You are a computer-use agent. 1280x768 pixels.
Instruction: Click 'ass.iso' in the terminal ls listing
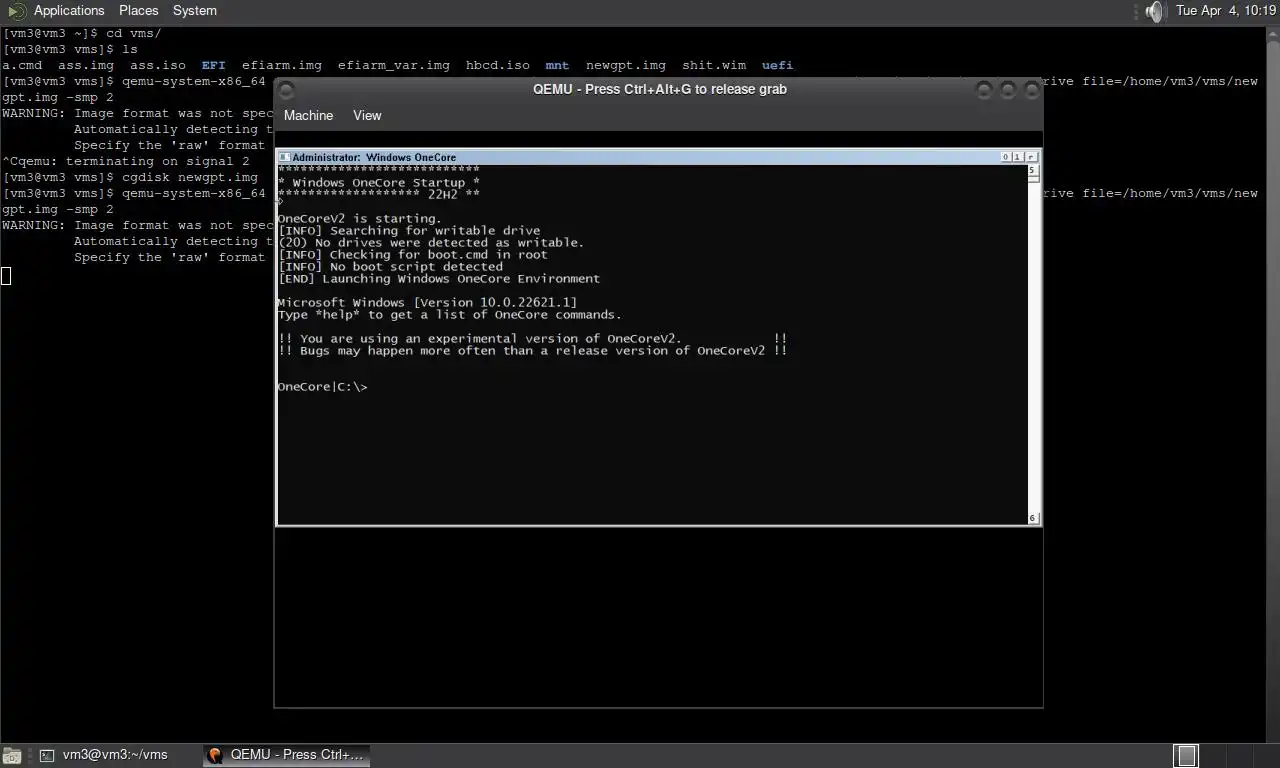[x=157, y=65]
